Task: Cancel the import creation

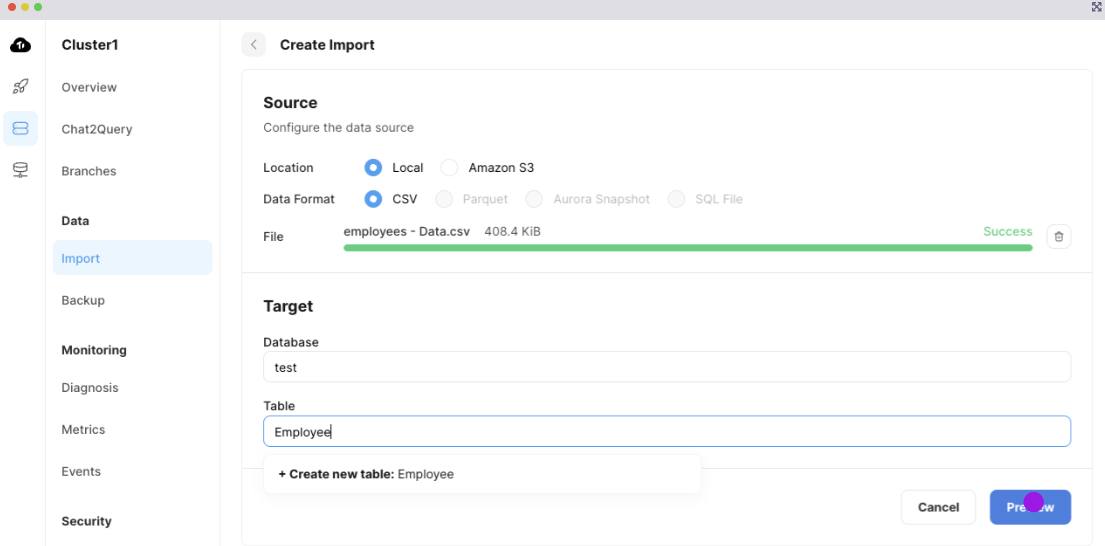Action: [938, 507]
